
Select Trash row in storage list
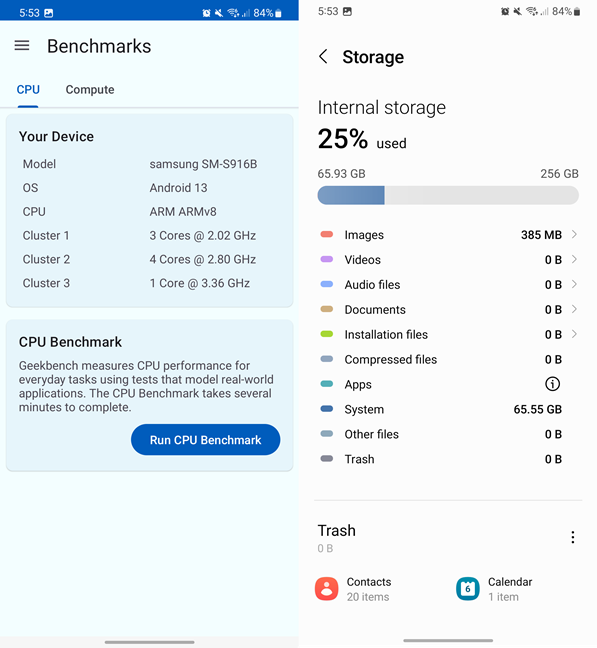(448, 459)
